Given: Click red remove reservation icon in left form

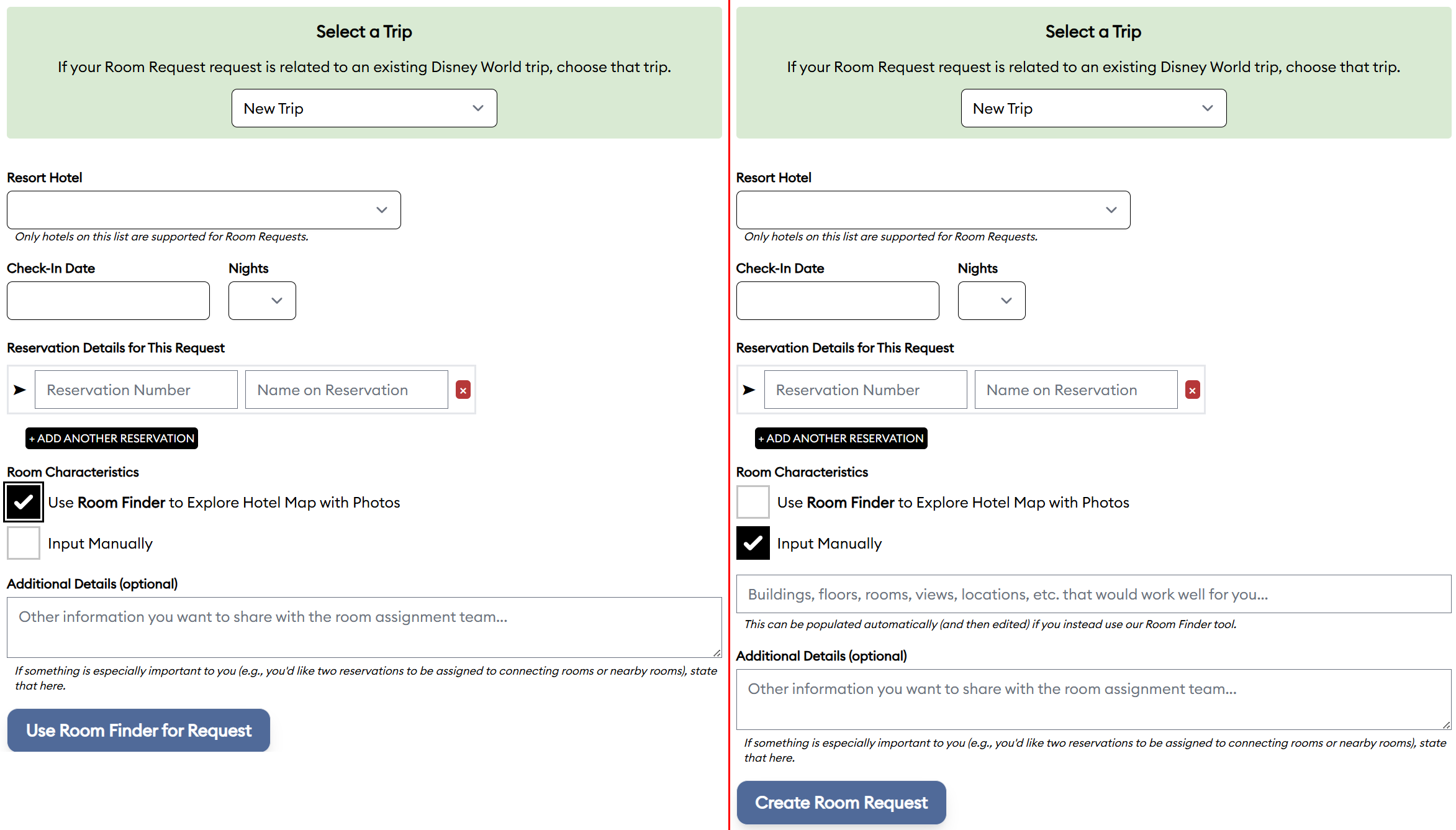Looking at the screenshot, I should [463, 390].
